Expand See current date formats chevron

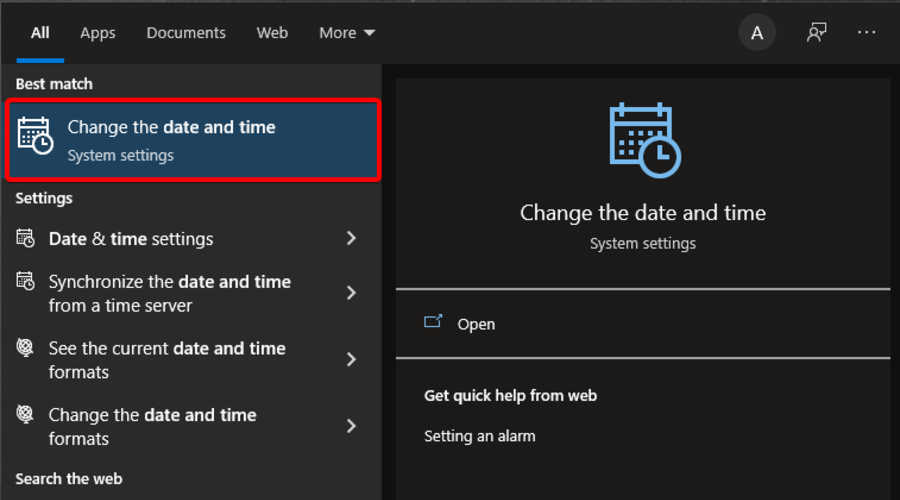coord(351,359)
